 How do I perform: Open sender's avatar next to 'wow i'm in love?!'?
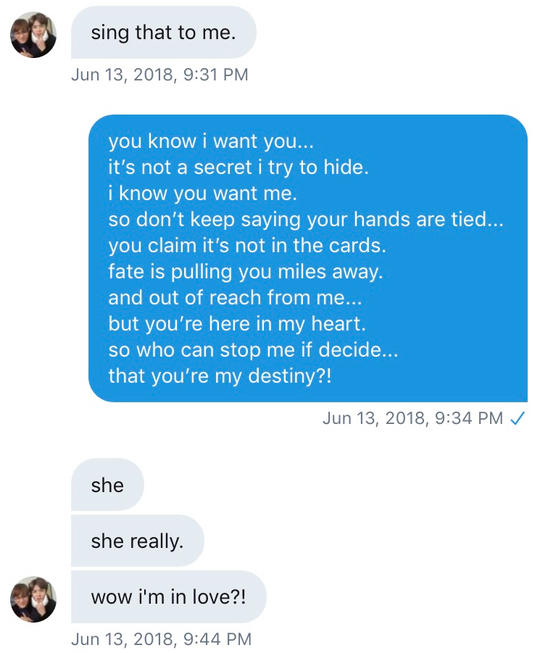pyautogui.click(x=33, y=599)
